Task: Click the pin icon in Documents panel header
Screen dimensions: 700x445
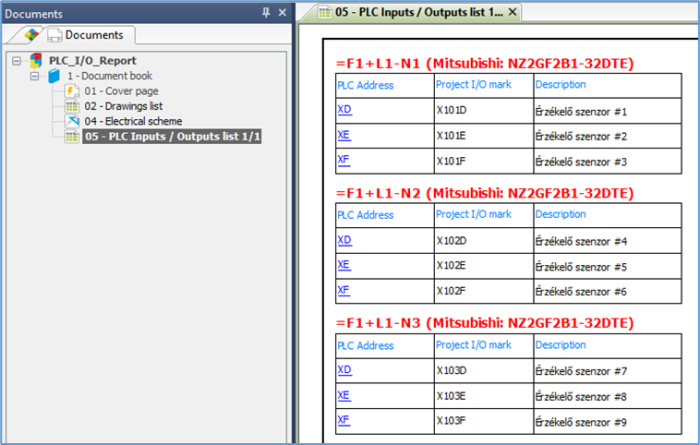Action: [x=266, y=12]
